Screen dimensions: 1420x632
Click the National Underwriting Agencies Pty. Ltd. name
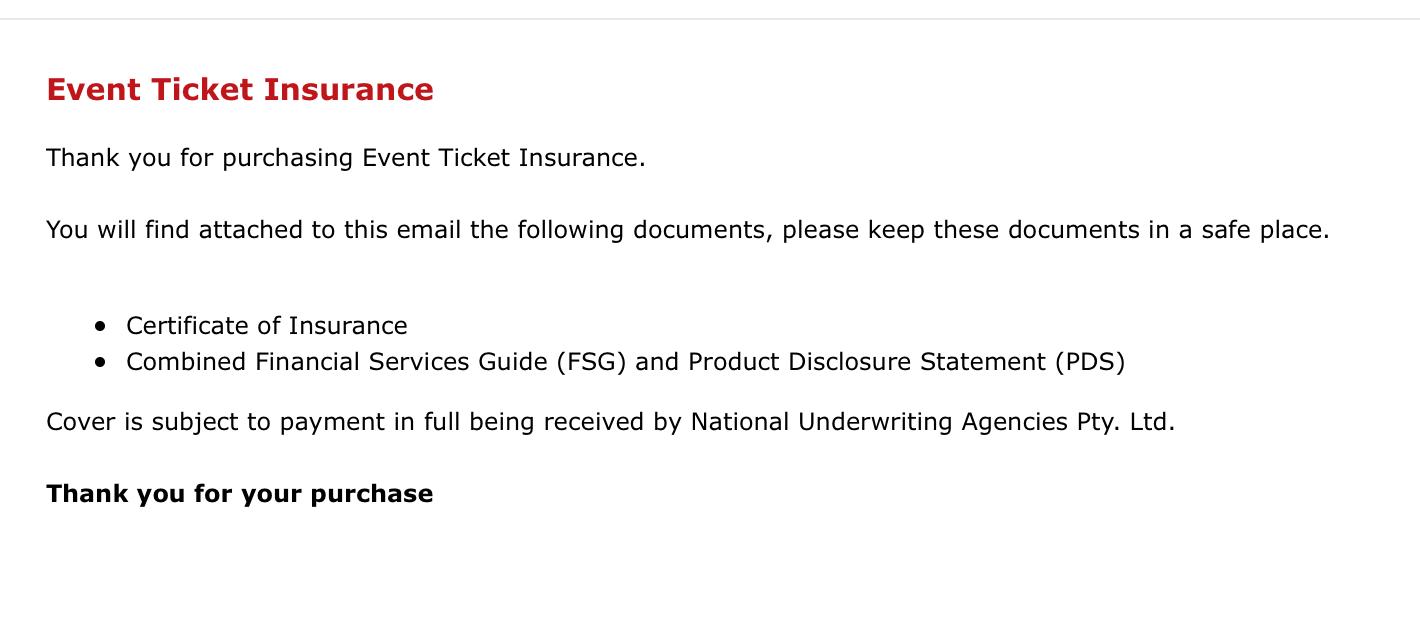pos(932,422)
